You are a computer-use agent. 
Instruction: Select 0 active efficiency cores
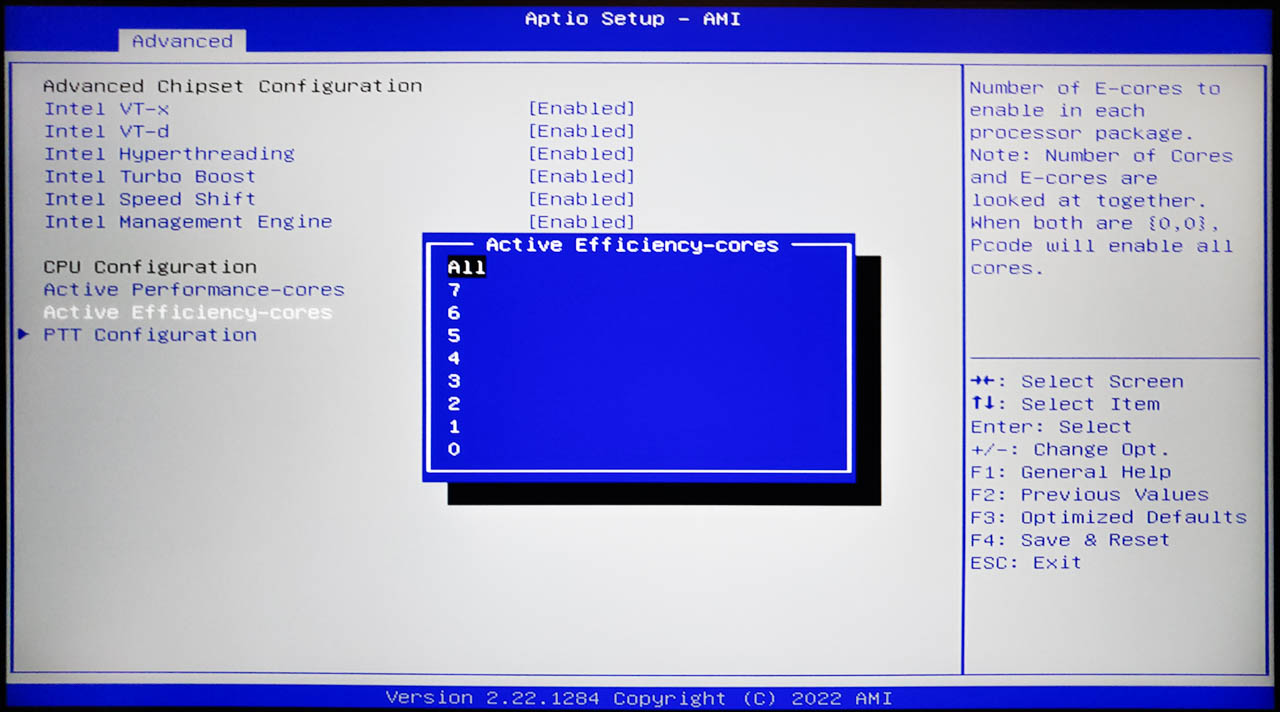click(454, 449)
